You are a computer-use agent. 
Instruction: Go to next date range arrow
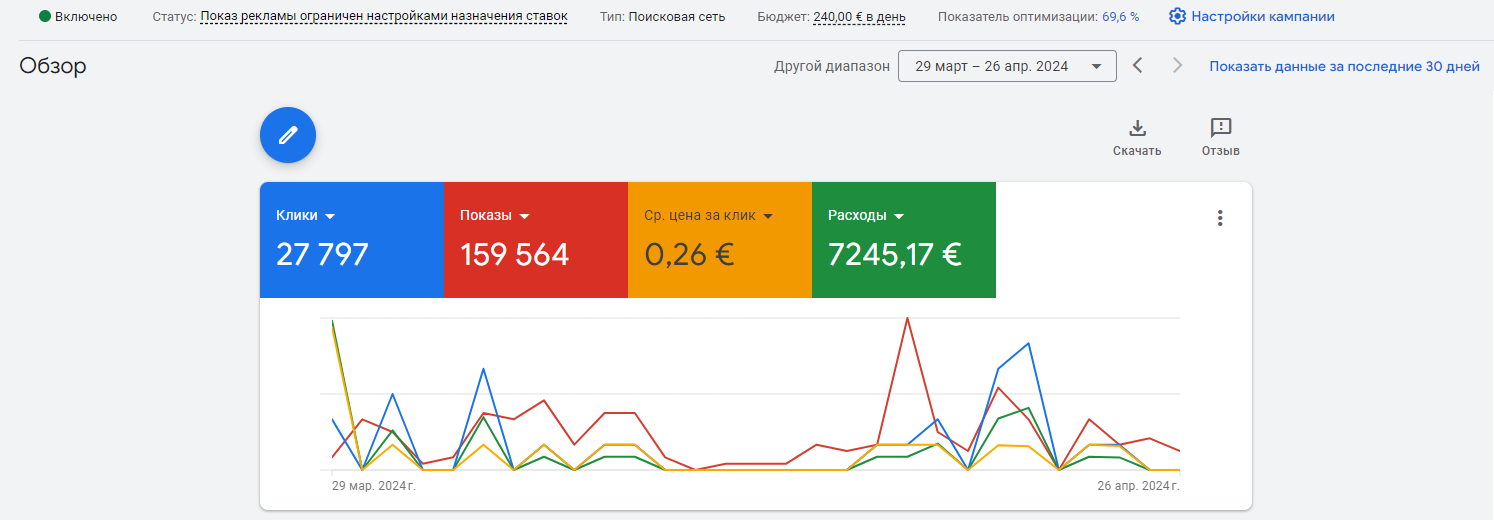point(1177,66)
